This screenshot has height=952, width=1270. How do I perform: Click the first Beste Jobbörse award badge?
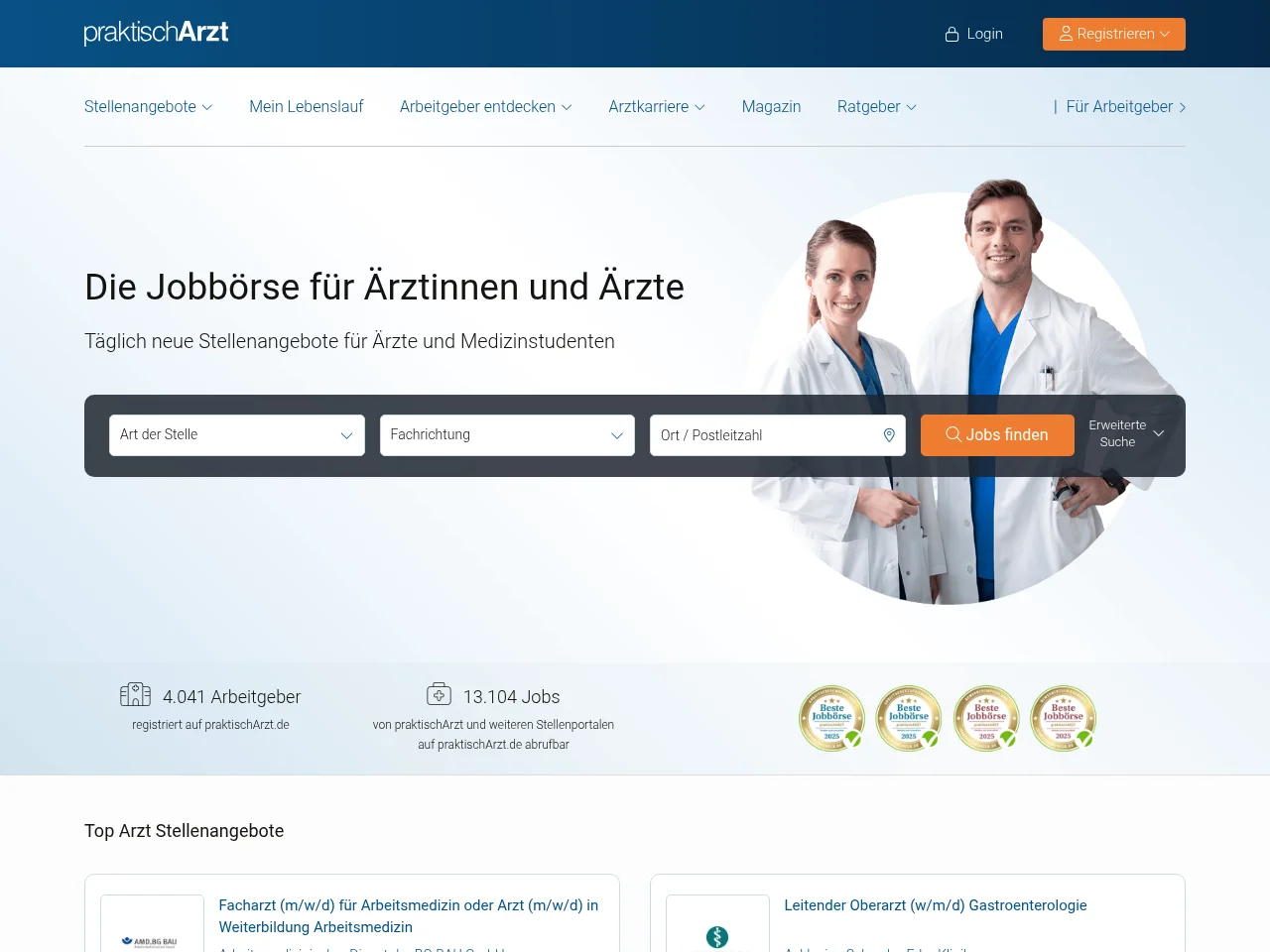pyautogui.click(x=831, y=718)
